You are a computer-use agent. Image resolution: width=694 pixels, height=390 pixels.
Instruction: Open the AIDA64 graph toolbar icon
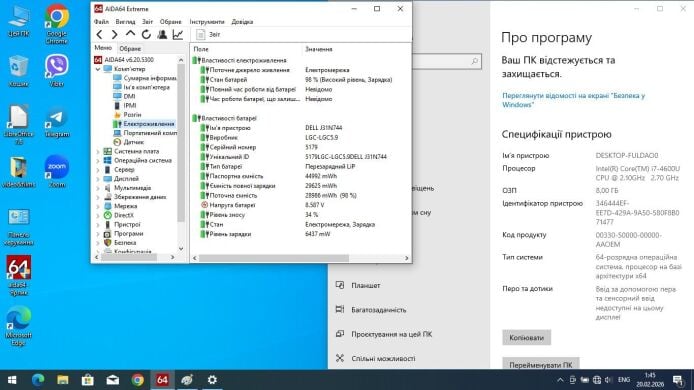pos(178,35)
